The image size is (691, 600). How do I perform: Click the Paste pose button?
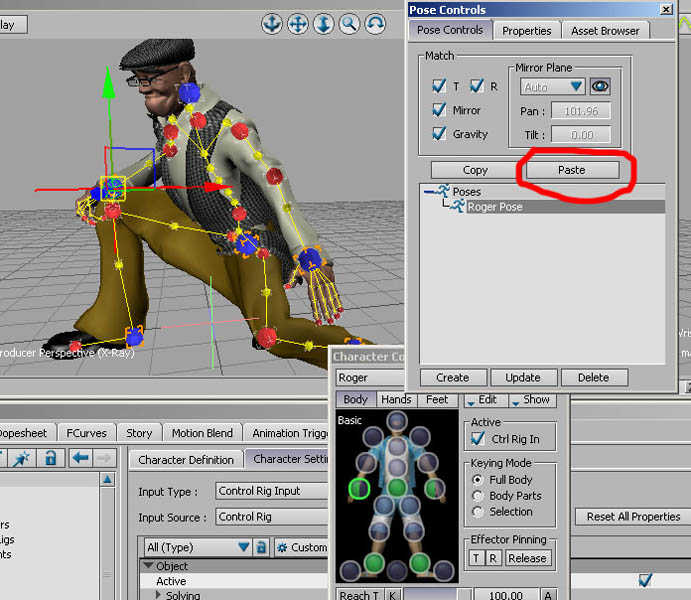572,170
